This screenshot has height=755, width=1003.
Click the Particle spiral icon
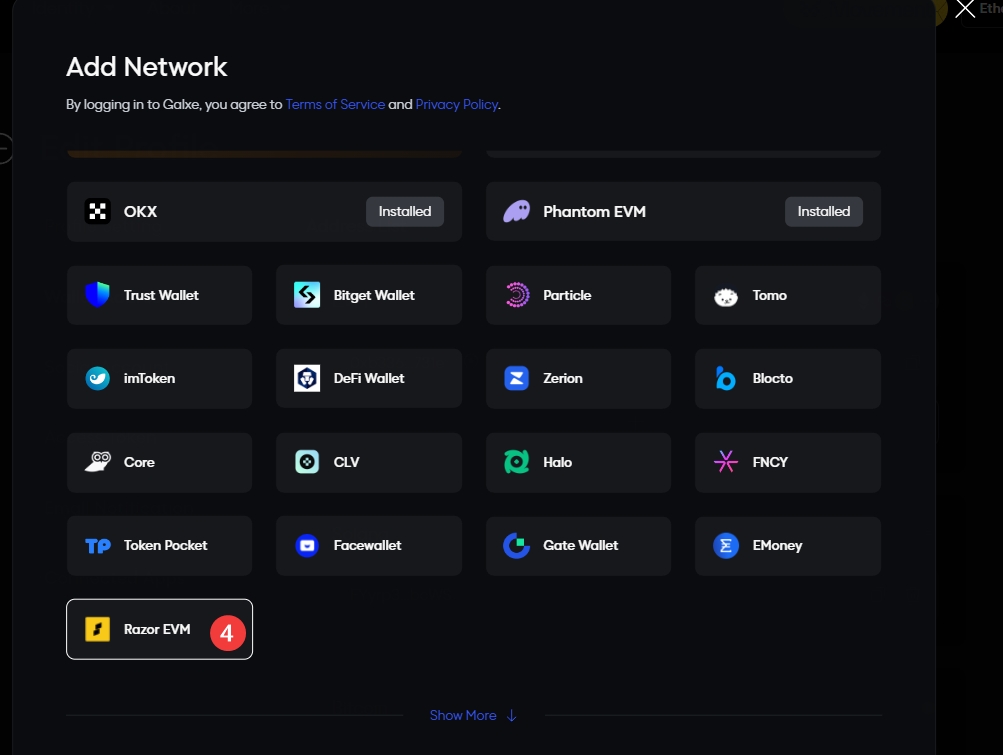pyautogui.click(x=516, y=295)
